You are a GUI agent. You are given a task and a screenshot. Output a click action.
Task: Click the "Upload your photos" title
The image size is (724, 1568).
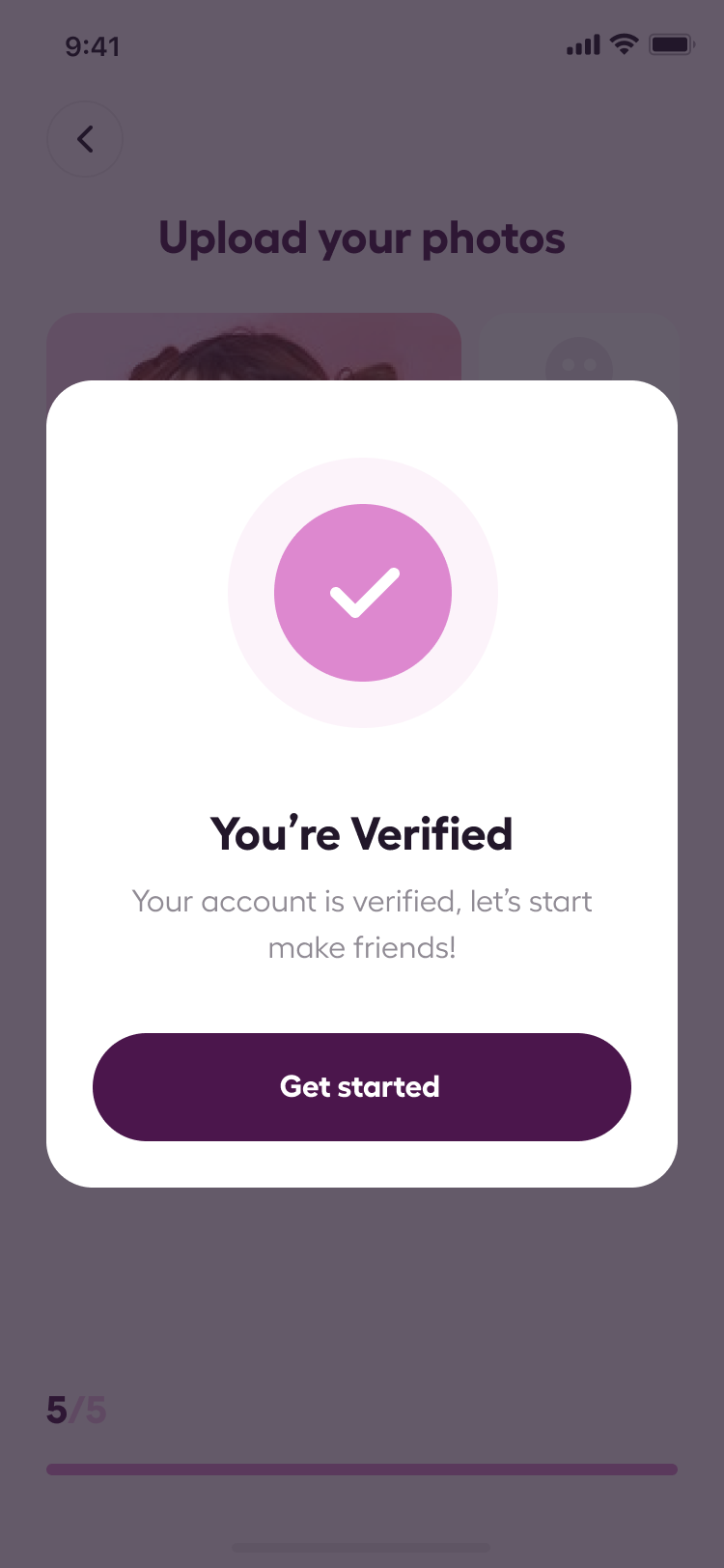click(362, 238)
